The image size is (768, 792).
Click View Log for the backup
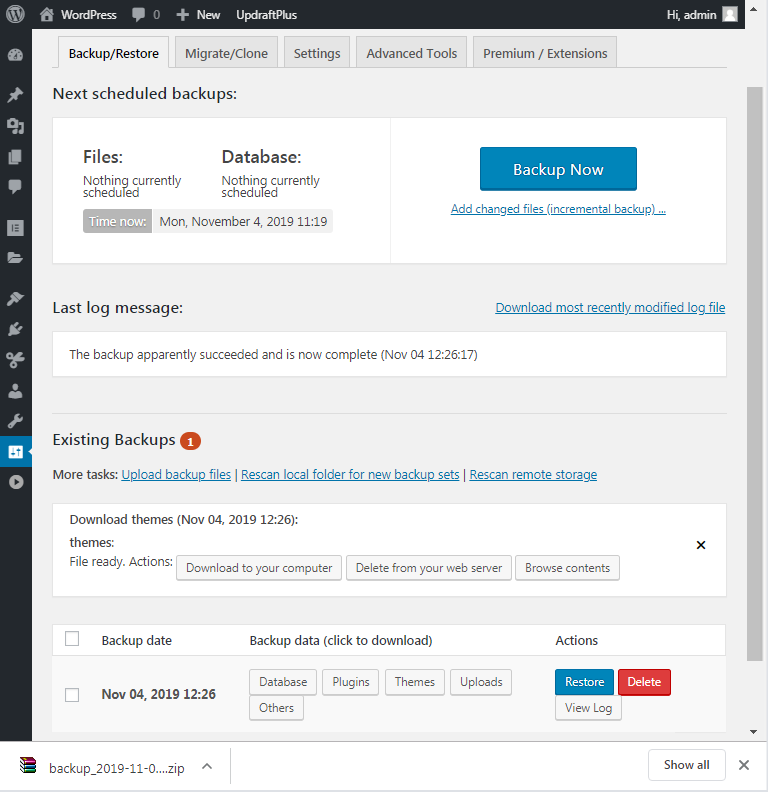pyautogui.click(x=588, y=708)
